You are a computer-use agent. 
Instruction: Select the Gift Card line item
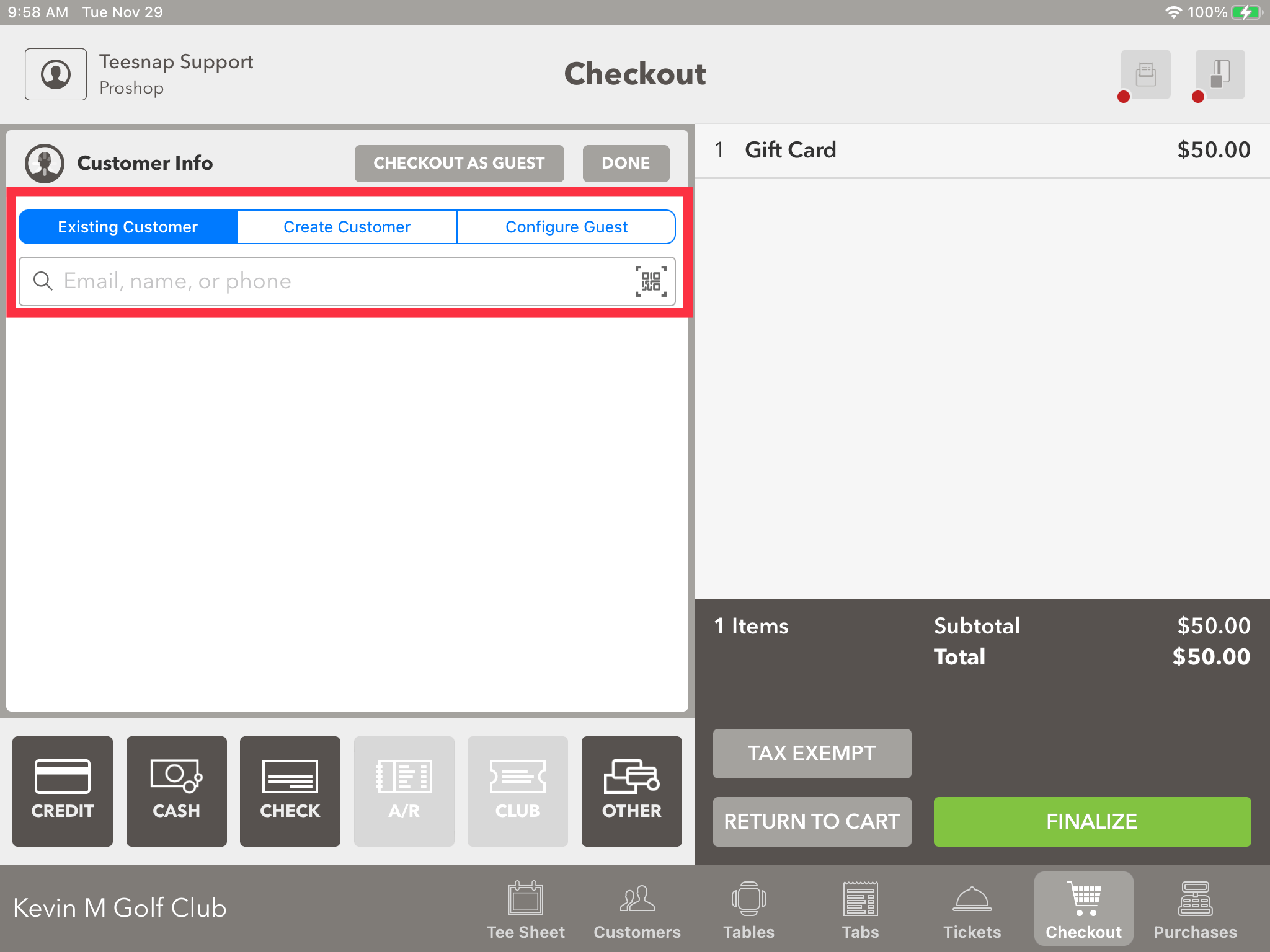(x=982, y=150)
